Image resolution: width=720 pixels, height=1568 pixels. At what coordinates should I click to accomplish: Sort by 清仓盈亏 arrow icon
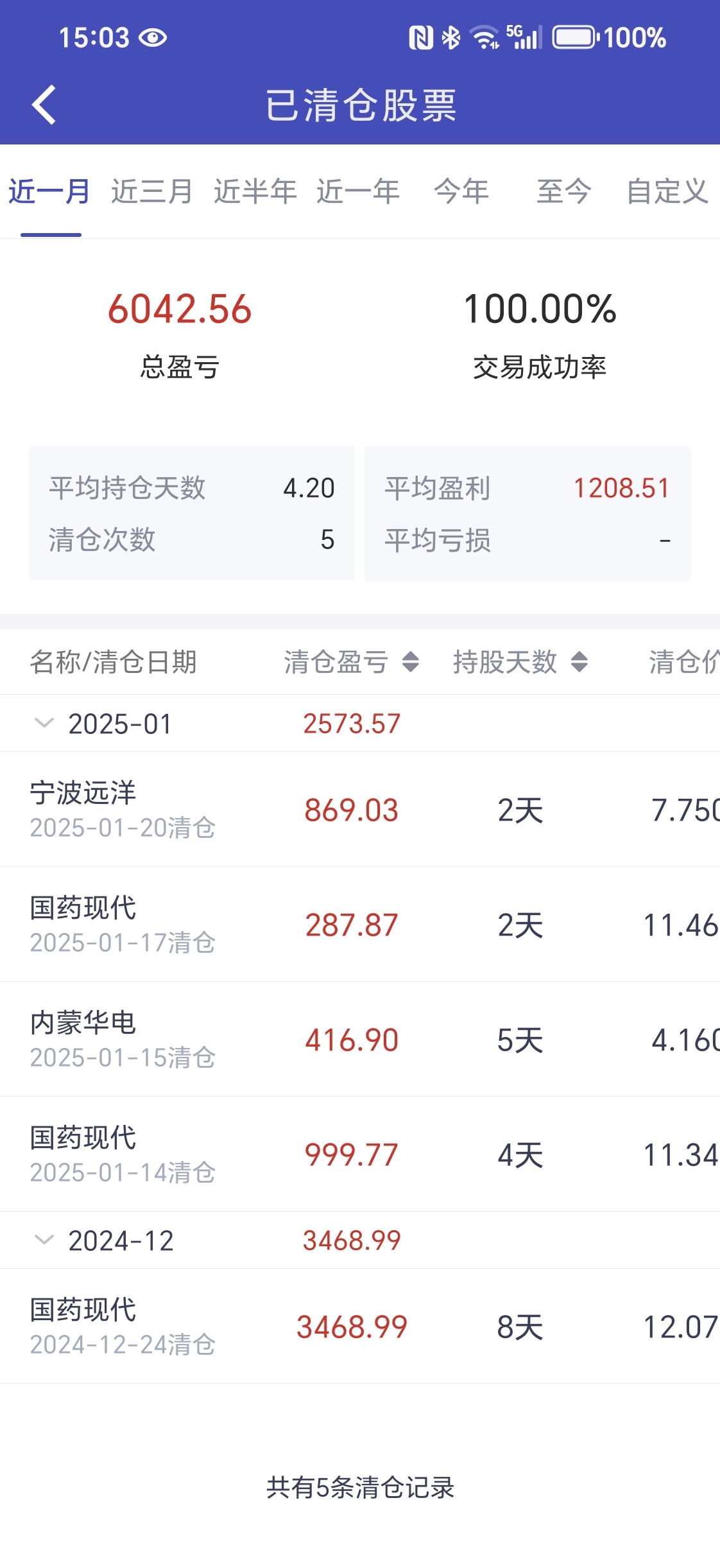[x=411, y=661]
